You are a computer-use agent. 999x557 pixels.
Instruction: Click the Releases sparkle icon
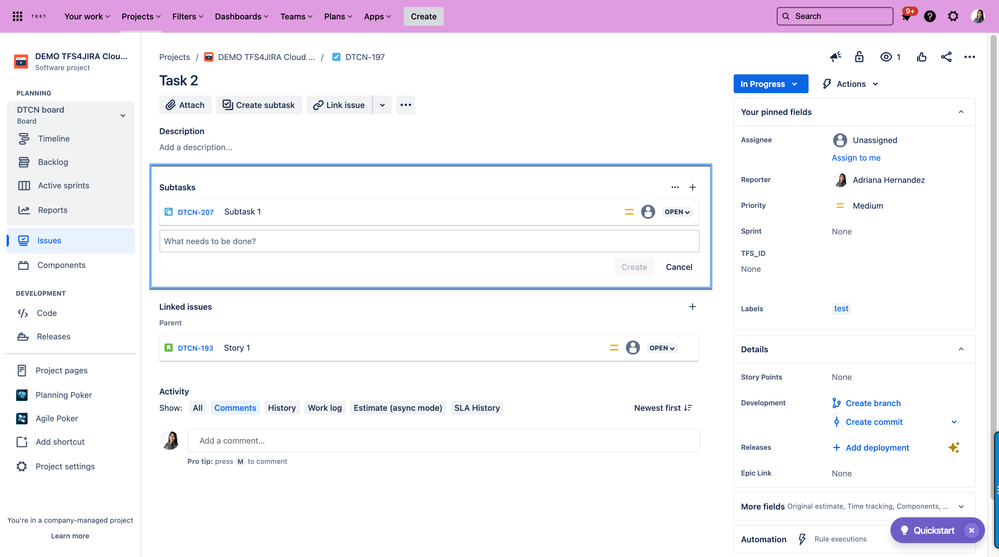954,447
